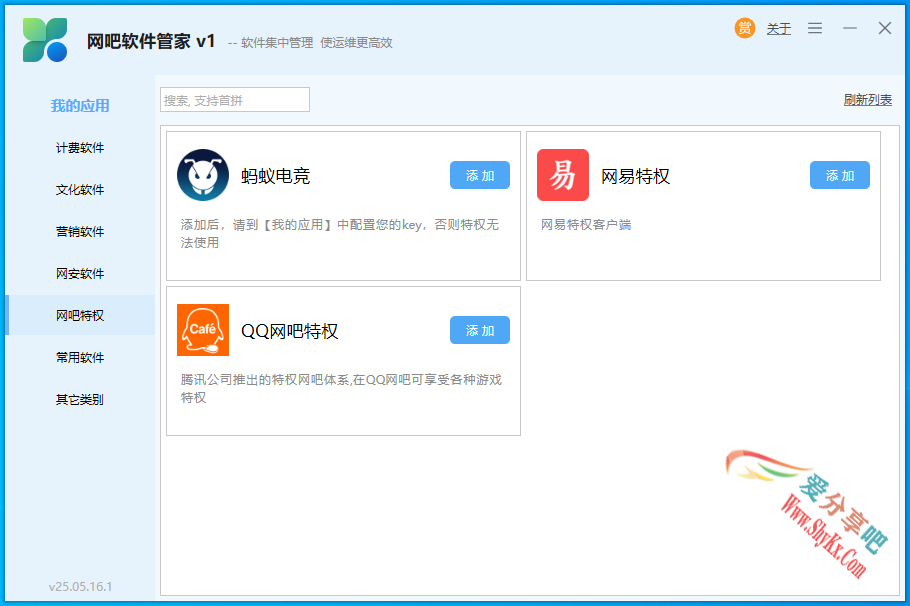Open the 计费软件 category
This screenshot has height=606, width=910.
tap(80, 148)
